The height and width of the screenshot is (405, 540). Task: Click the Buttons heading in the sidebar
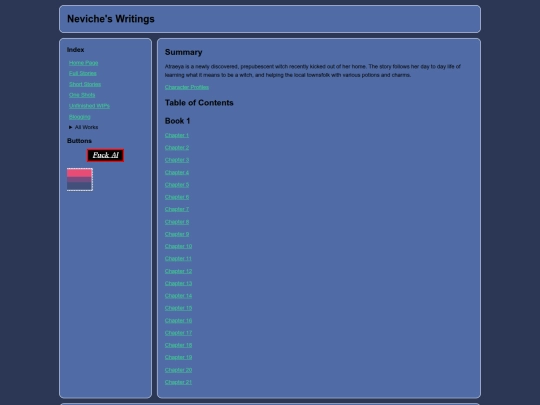pyautogui.click(x=79, y=141)
